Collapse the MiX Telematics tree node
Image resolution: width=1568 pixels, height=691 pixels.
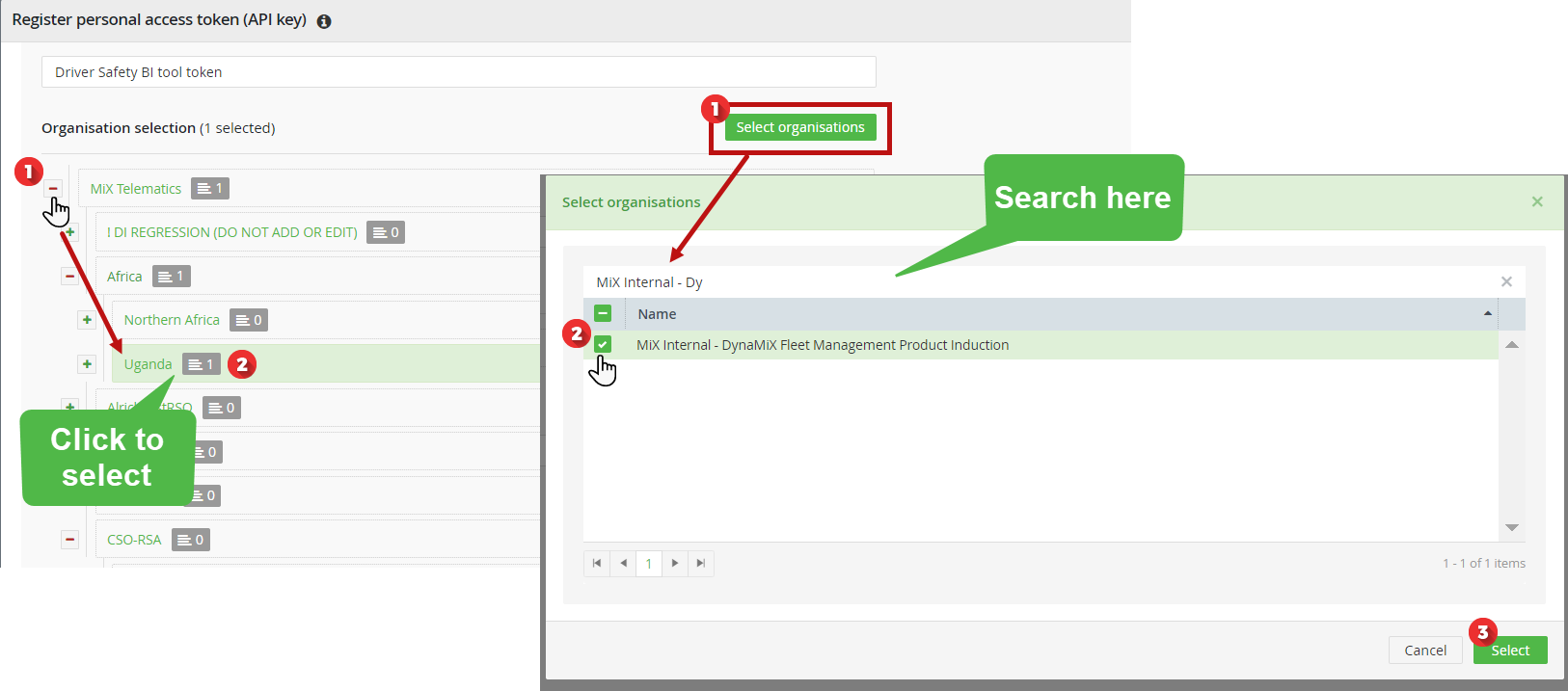point(53,189)
